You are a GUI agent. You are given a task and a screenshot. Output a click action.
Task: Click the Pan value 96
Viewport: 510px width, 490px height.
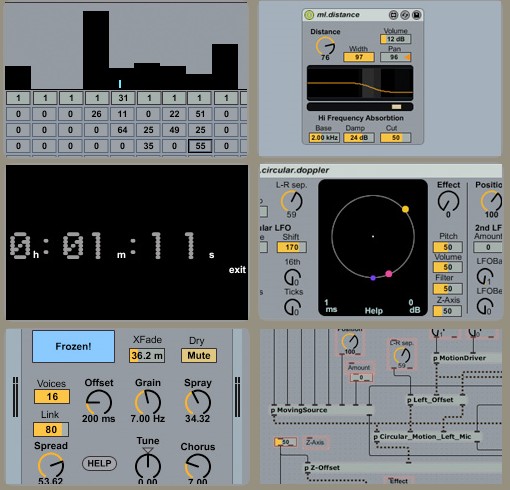pos(396,57)
